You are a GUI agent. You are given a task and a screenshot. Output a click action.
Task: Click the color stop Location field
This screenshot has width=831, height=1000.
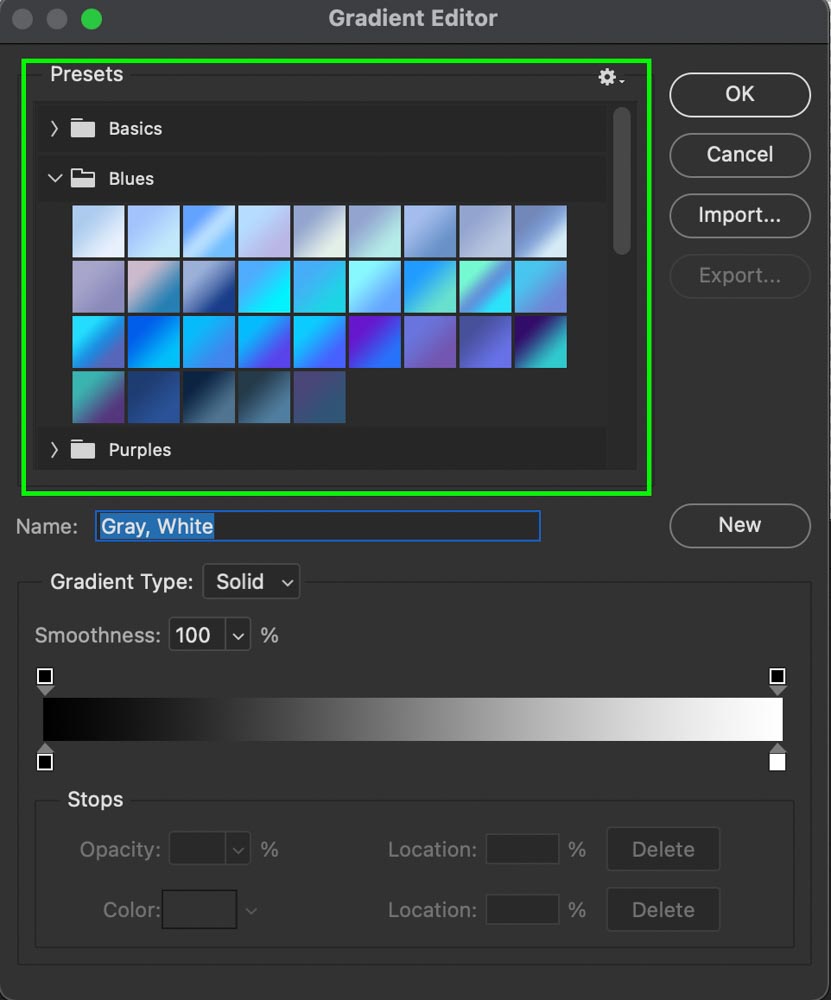pyautogui.click(x=522, y=910)
